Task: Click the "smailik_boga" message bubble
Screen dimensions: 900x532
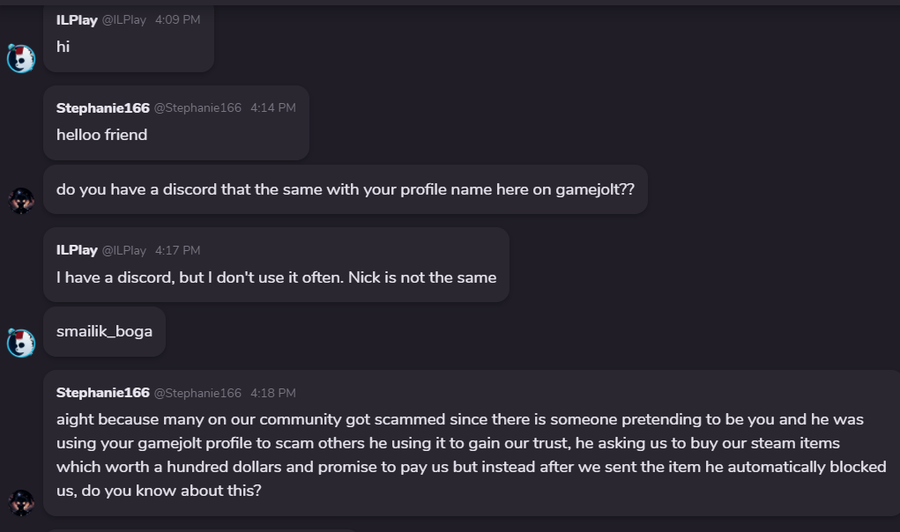Action: 104,331
